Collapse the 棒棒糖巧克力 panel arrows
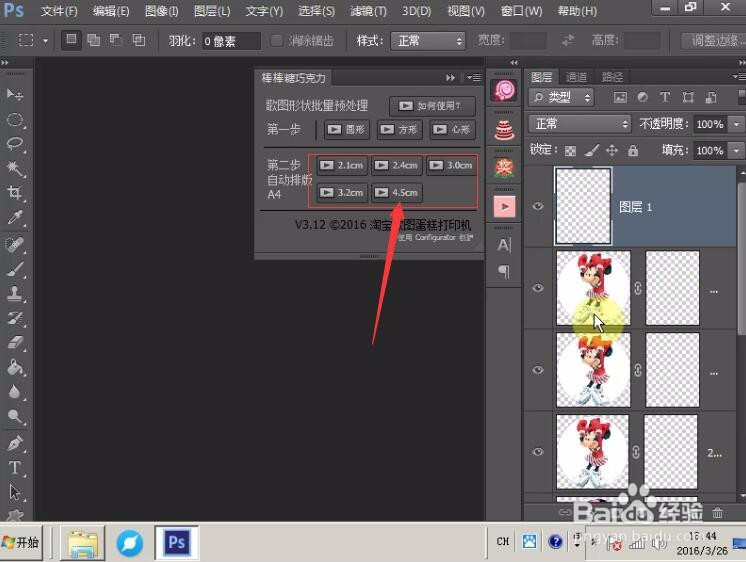This screenshot has height=562, width=746. 450,78
